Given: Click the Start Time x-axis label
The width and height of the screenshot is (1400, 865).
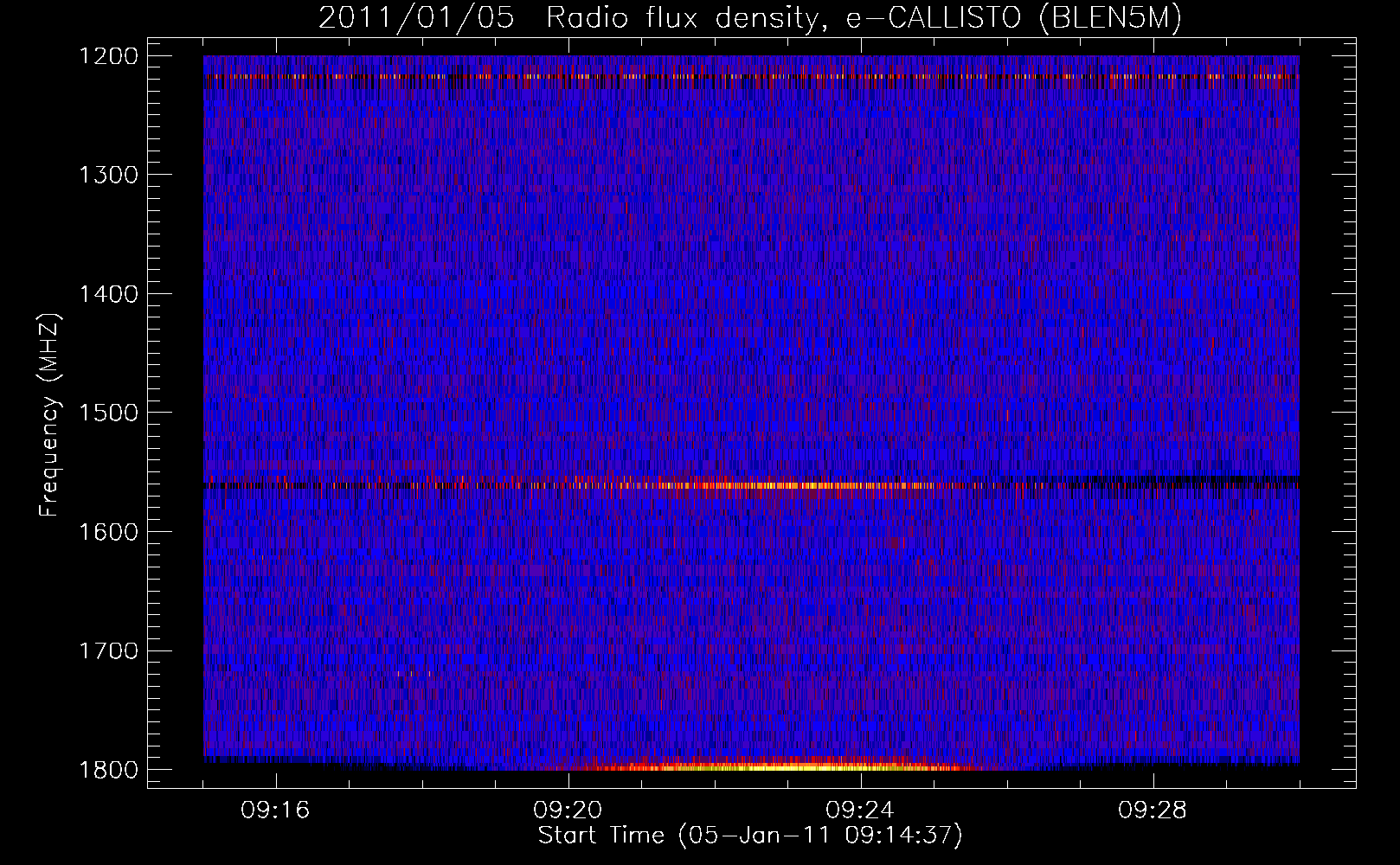Looking at the screenshot, I should point(749,836).
